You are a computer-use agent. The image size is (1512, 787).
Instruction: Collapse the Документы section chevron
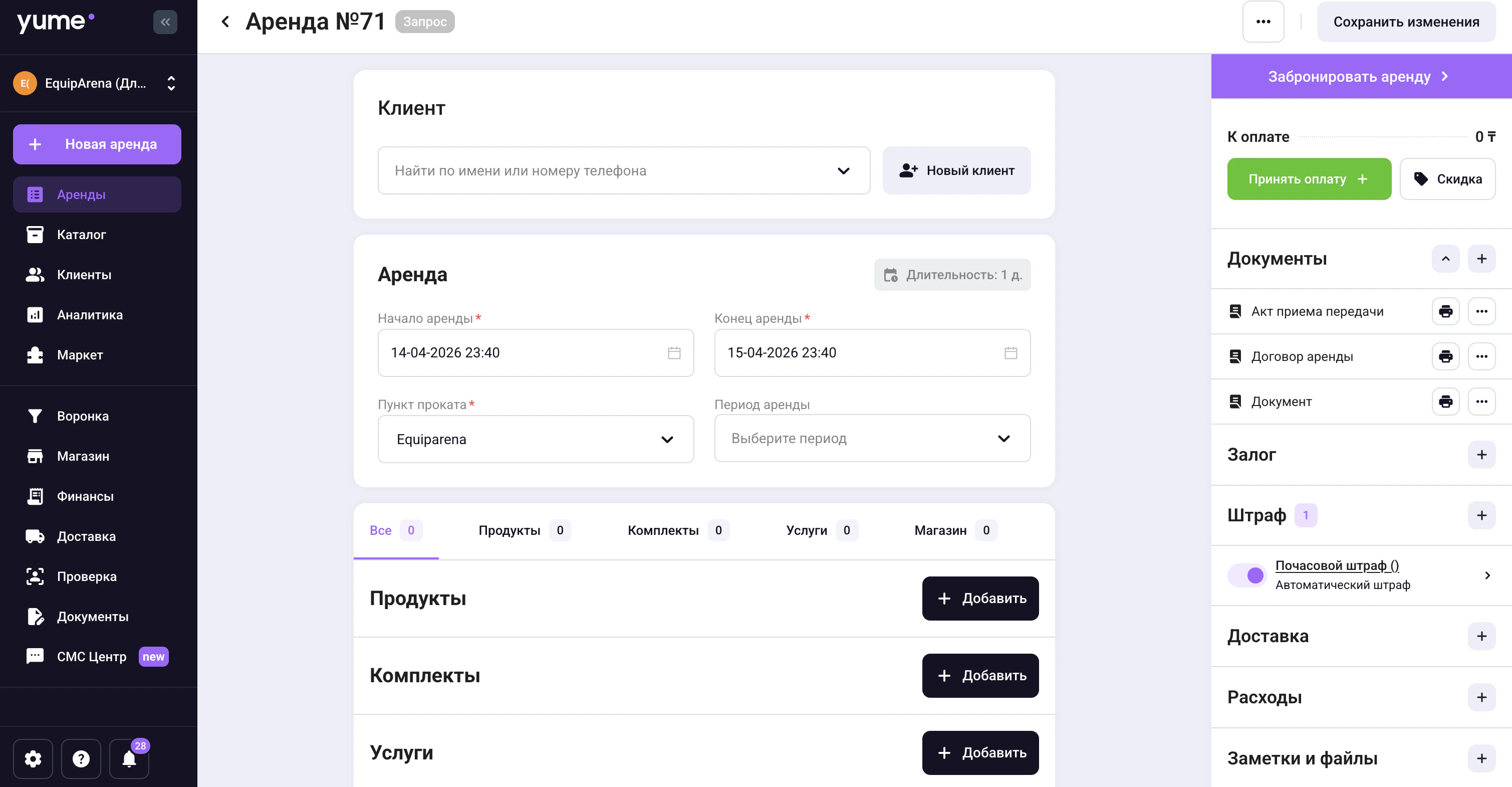tap(1445, 259)
